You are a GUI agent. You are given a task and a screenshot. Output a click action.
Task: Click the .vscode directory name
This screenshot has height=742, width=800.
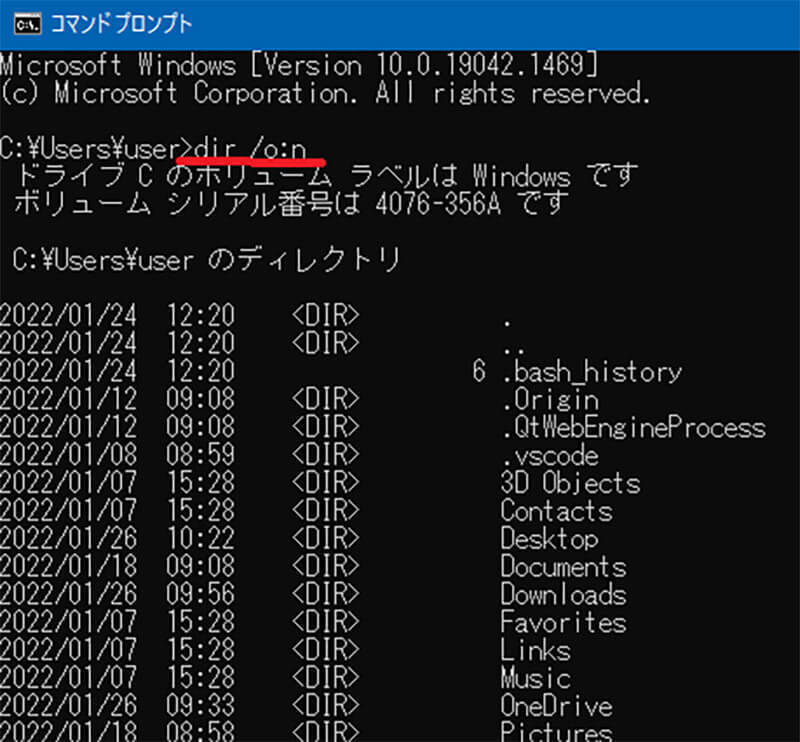pos(549,456)
